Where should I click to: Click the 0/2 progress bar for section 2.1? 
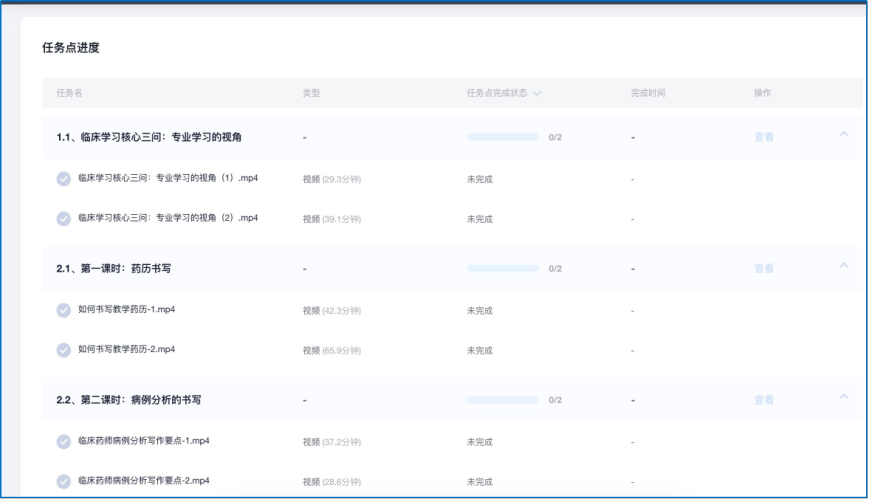(x=502, y=268)
